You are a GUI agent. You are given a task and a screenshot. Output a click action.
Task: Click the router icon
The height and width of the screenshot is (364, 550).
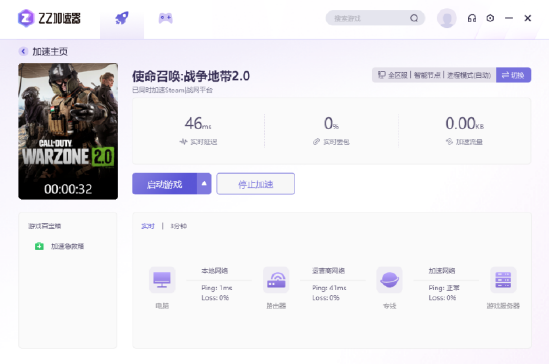pyautogui.click(x=276, y=280)
